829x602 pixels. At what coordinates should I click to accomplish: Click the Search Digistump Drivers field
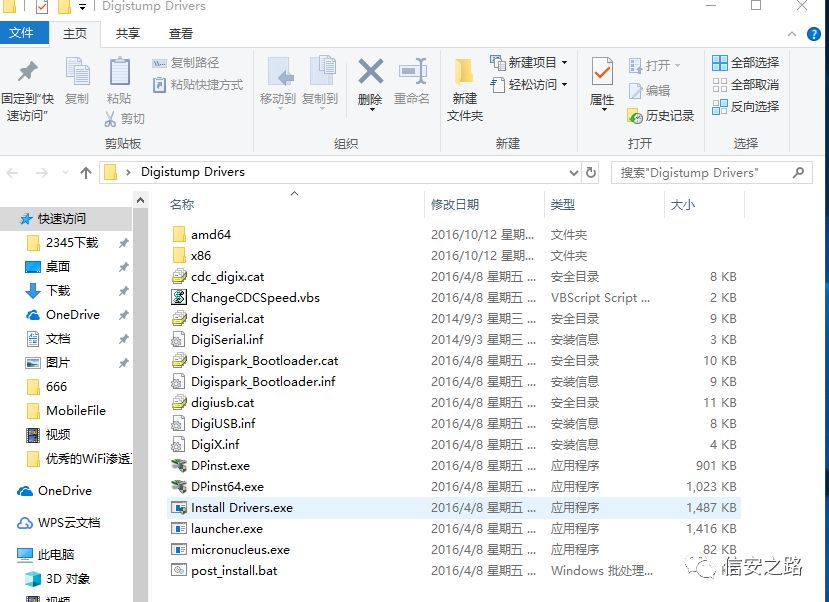[x=711, y=173]
